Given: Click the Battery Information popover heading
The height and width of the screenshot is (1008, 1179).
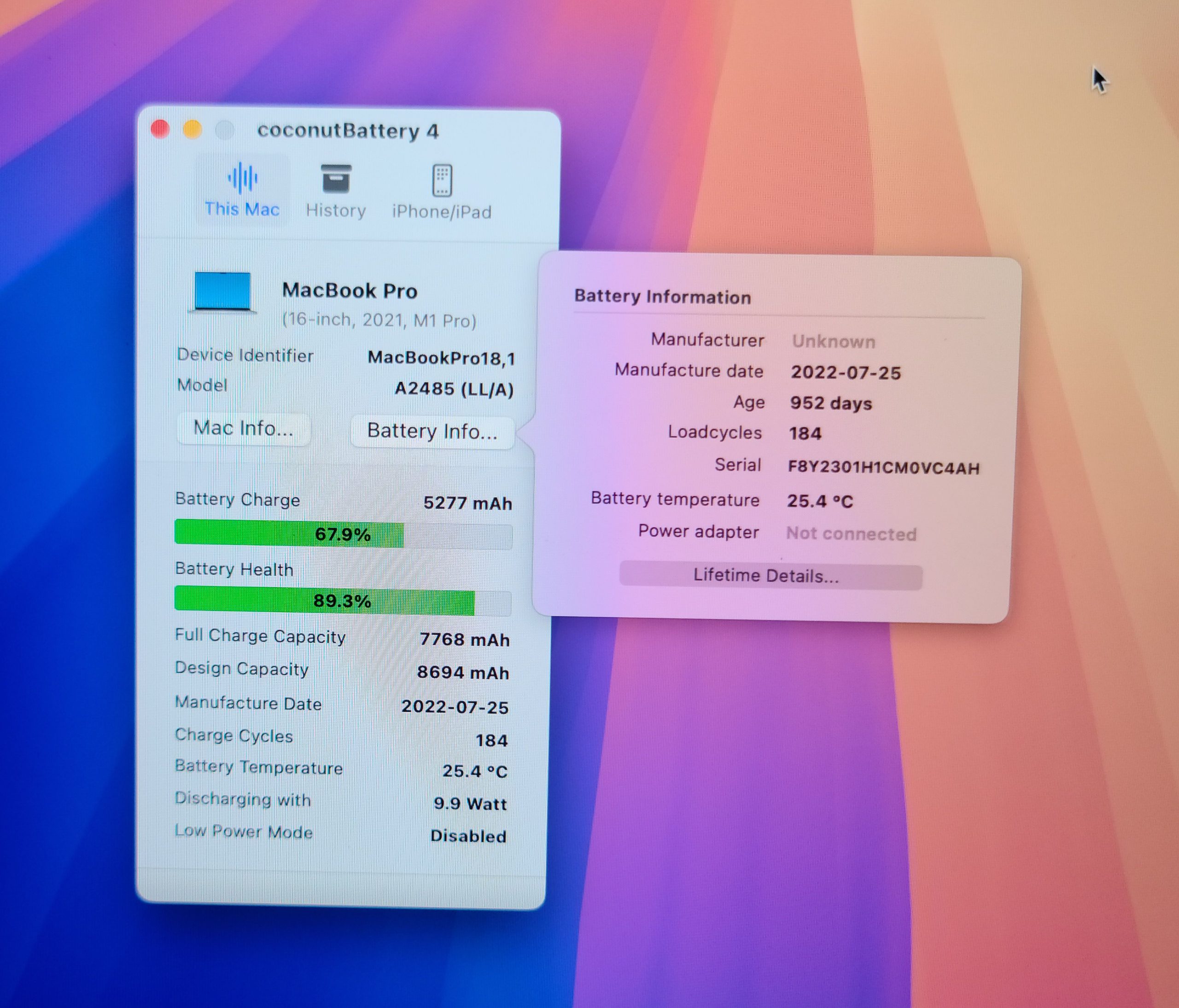Looking at the screenshot, I should pyautogui.click(x=662, y=297).
